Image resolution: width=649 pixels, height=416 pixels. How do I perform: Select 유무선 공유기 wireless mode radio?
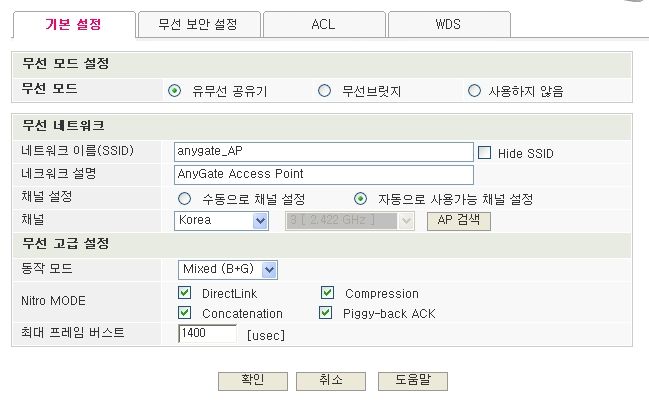[175, 91]
